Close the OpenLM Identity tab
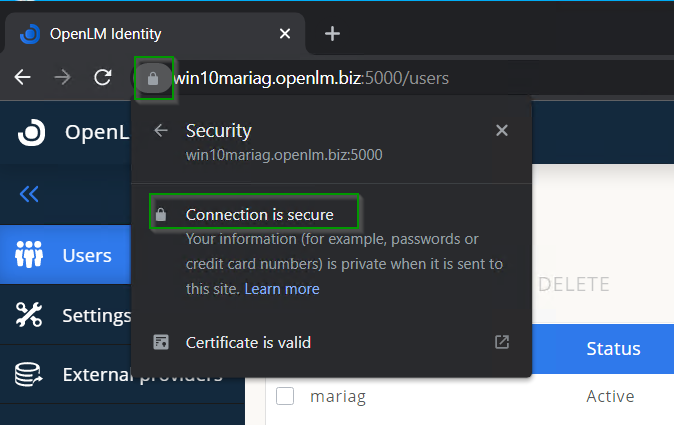Screen dimensions: 674x425 pos(285,34)
